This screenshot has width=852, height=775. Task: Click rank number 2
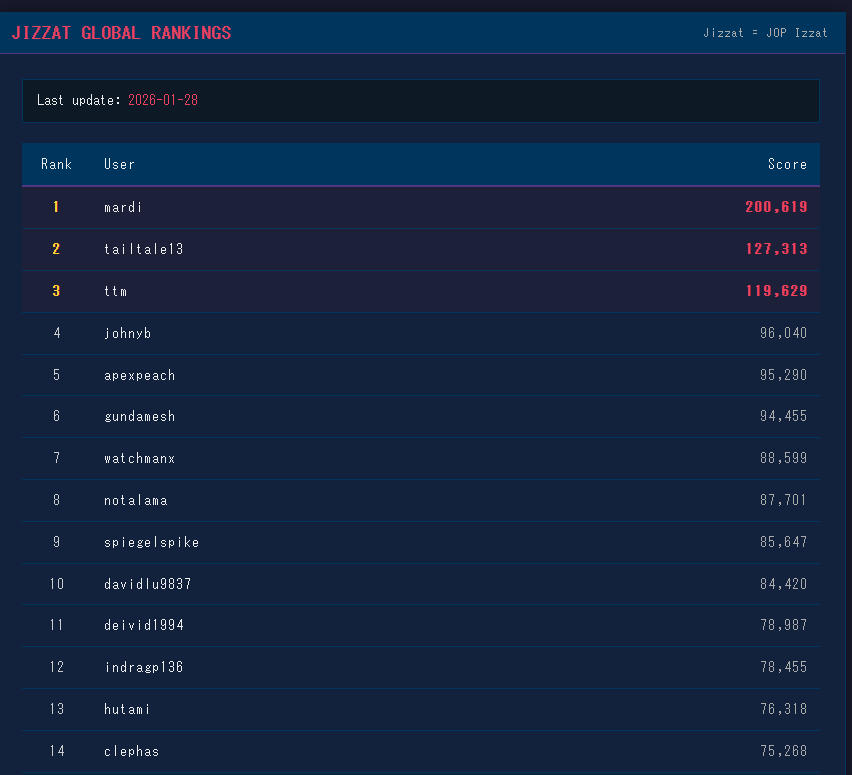click(56, 249)
